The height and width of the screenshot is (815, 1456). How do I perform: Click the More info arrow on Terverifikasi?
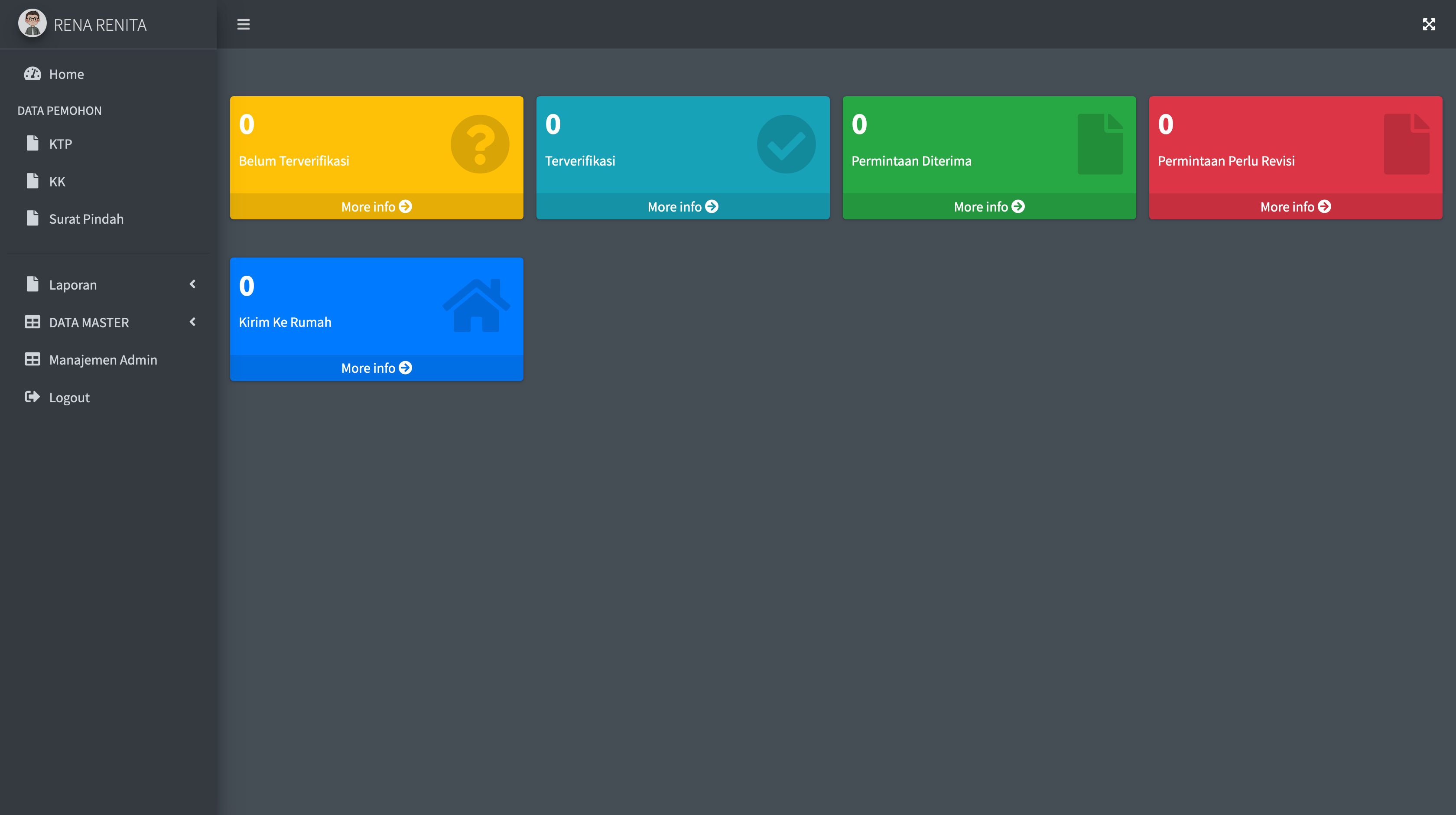(712, 206)
